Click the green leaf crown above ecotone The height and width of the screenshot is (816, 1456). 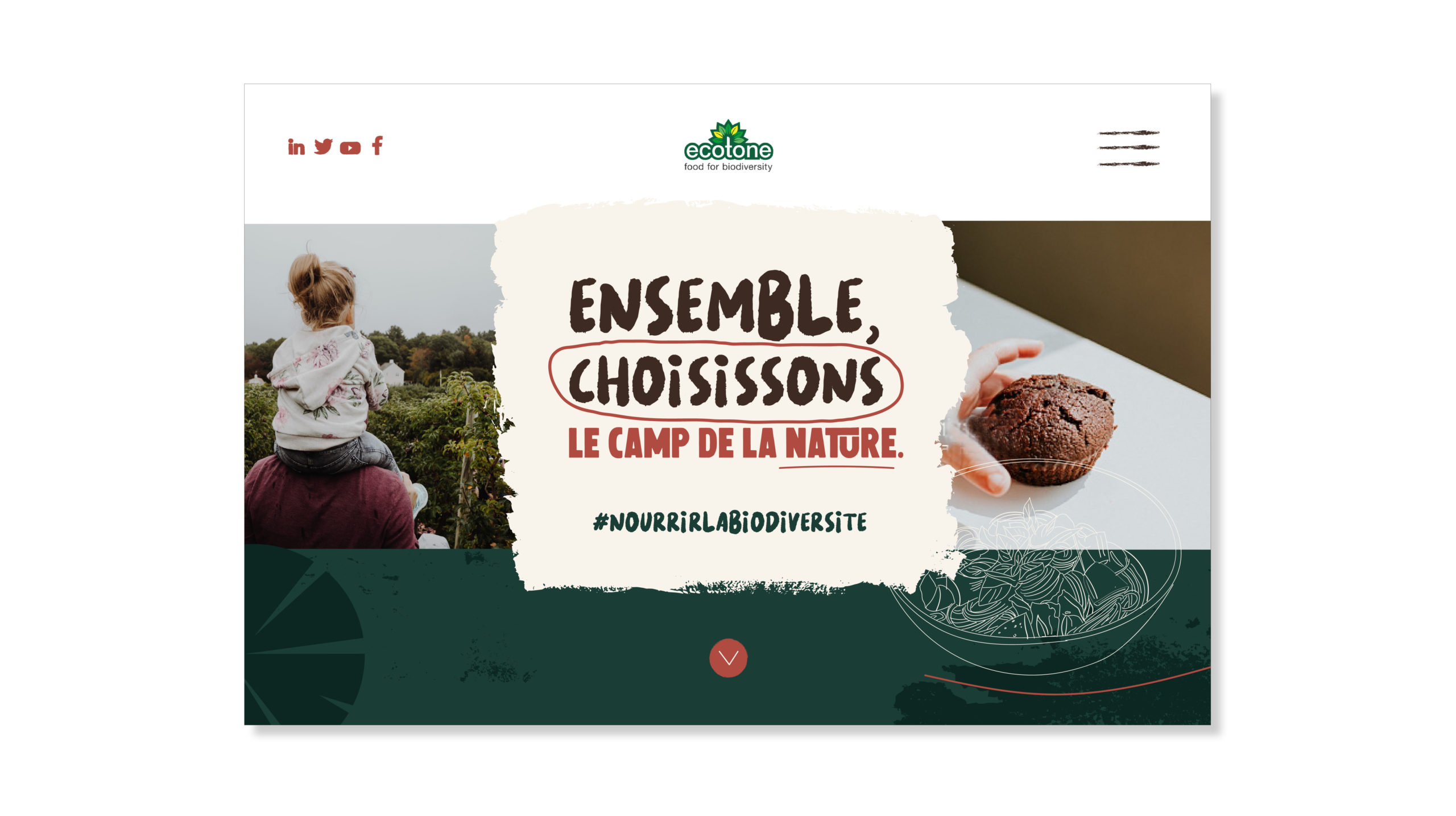[x=729, y=131]
